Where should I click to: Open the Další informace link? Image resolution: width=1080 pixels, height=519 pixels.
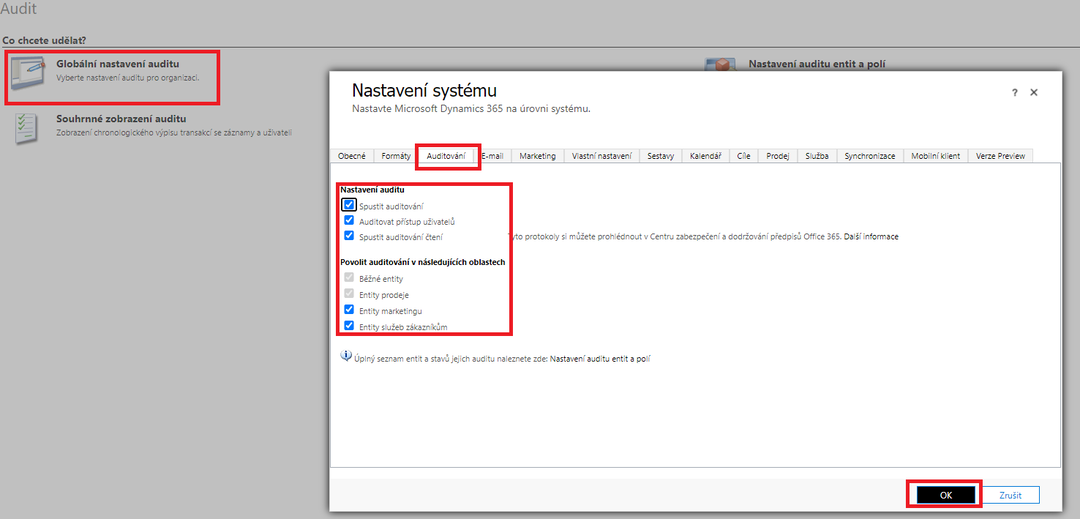tap(871, 237)
